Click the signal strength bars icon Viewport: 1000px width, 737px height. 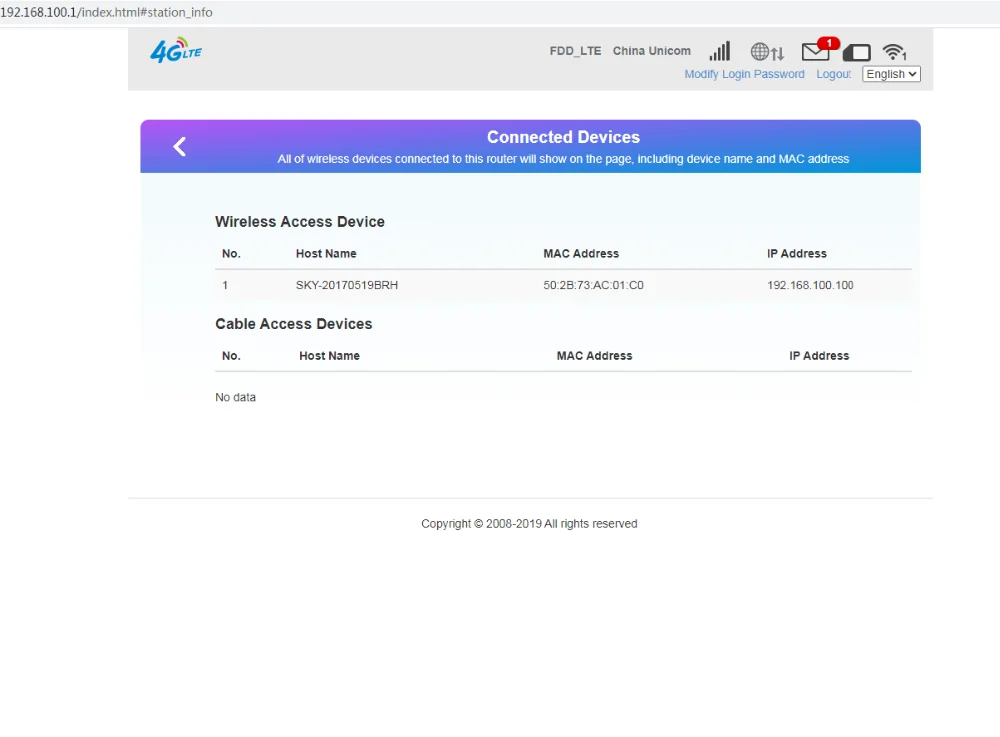(719, 51)
